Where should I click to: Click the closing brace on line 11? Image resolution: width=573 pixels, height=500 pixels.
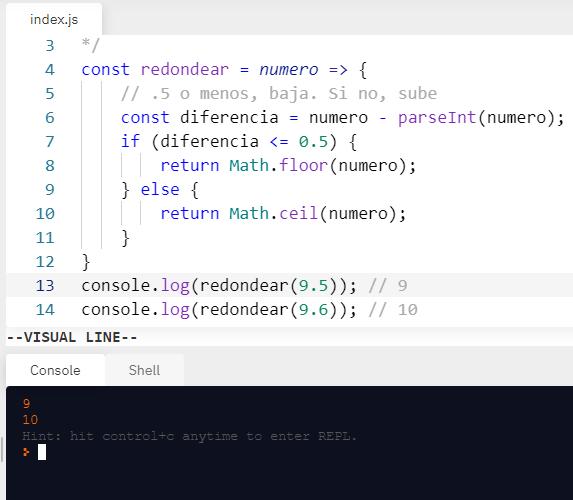pyautogui.click(x=125, y=238)
